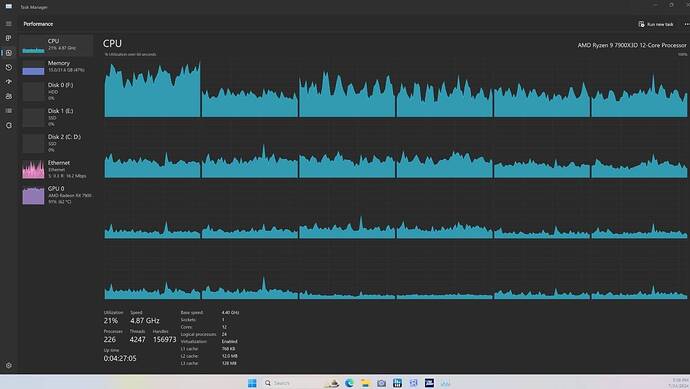The image size is (690, 389).
Task: Expand the hamburger navigation menu
Action: tap(8, 24)
